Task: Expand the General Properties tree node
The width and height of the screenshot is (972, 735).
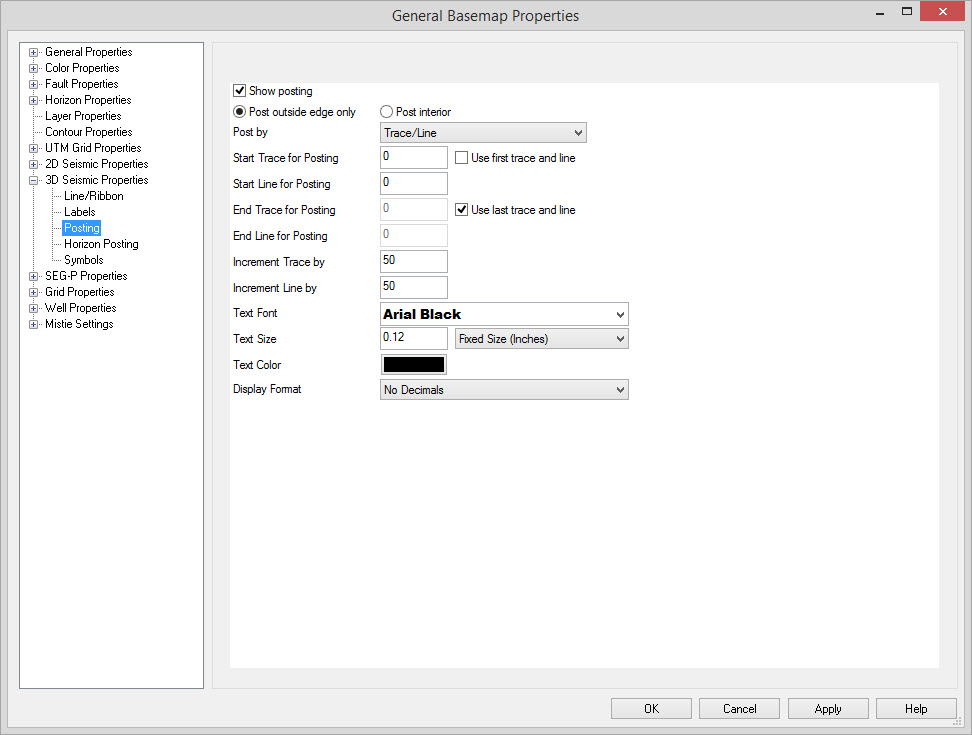Action: [34, 52]
